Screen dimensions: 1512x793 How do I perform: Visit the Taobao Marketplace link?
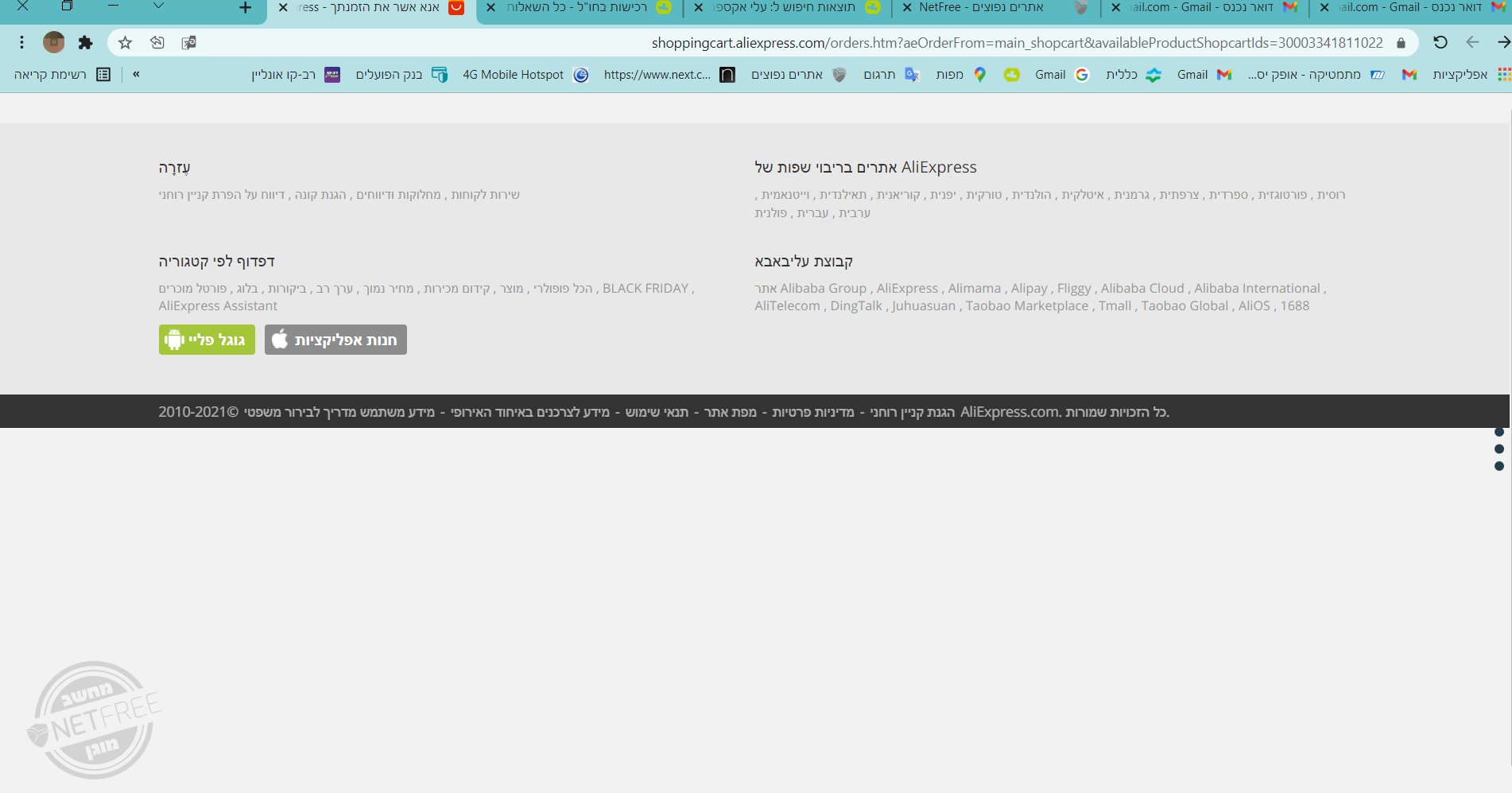[1027, 306]
